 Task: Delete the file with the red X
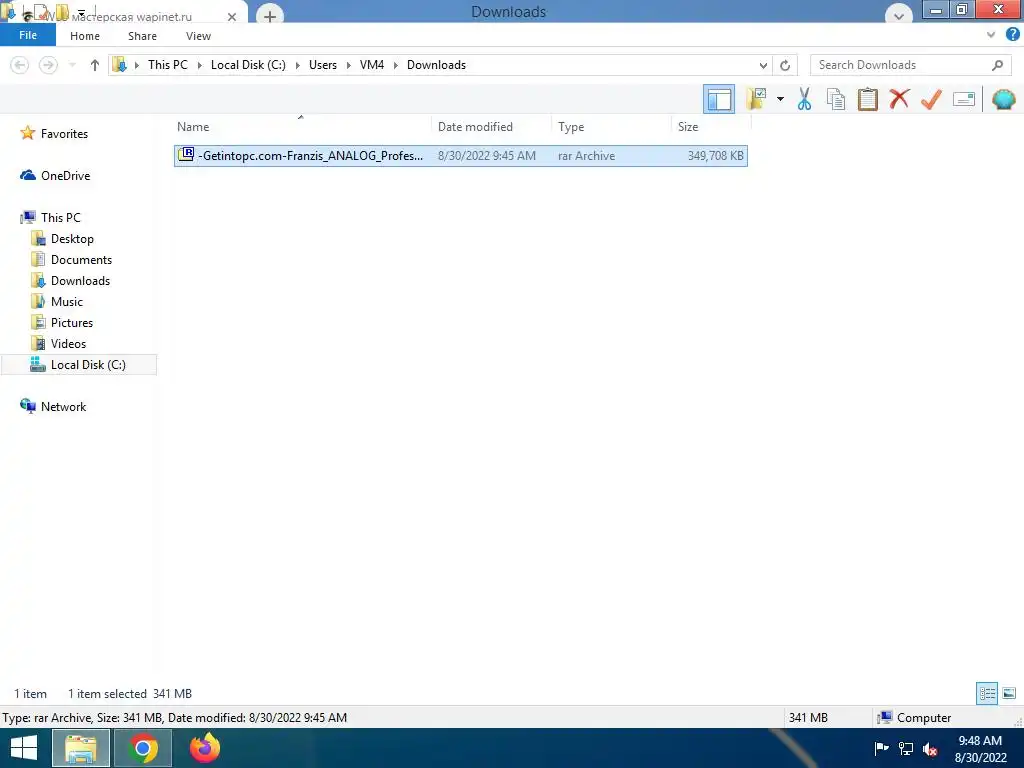click(x=899, y=99)
